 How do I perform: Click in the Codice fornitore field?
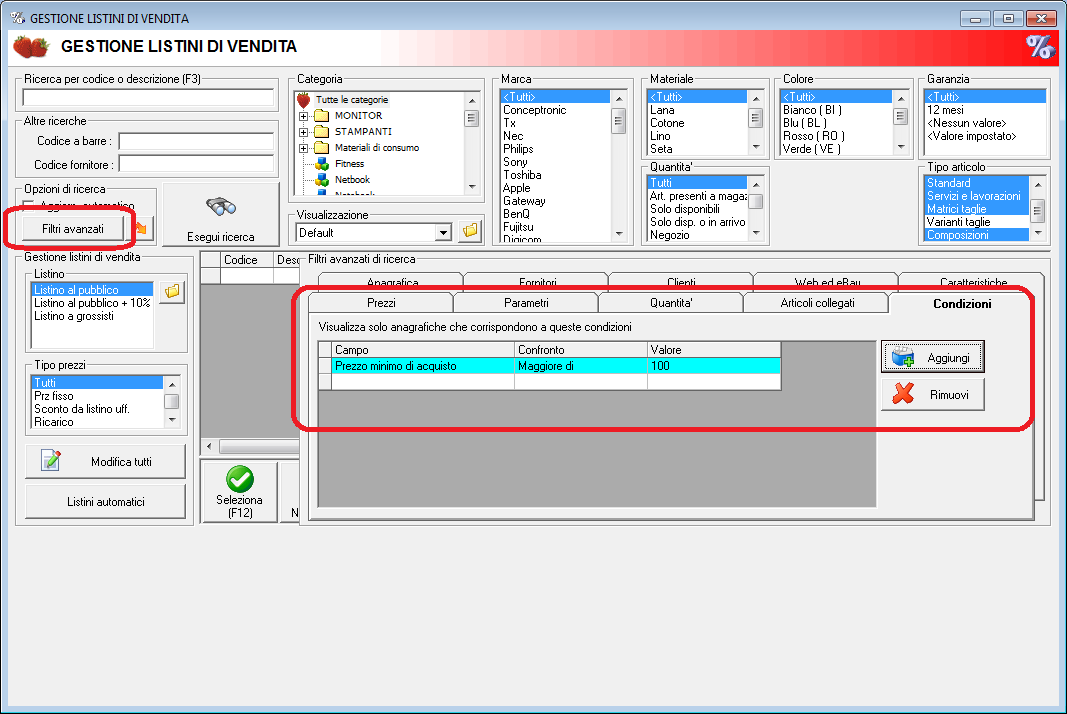point(196,164)
